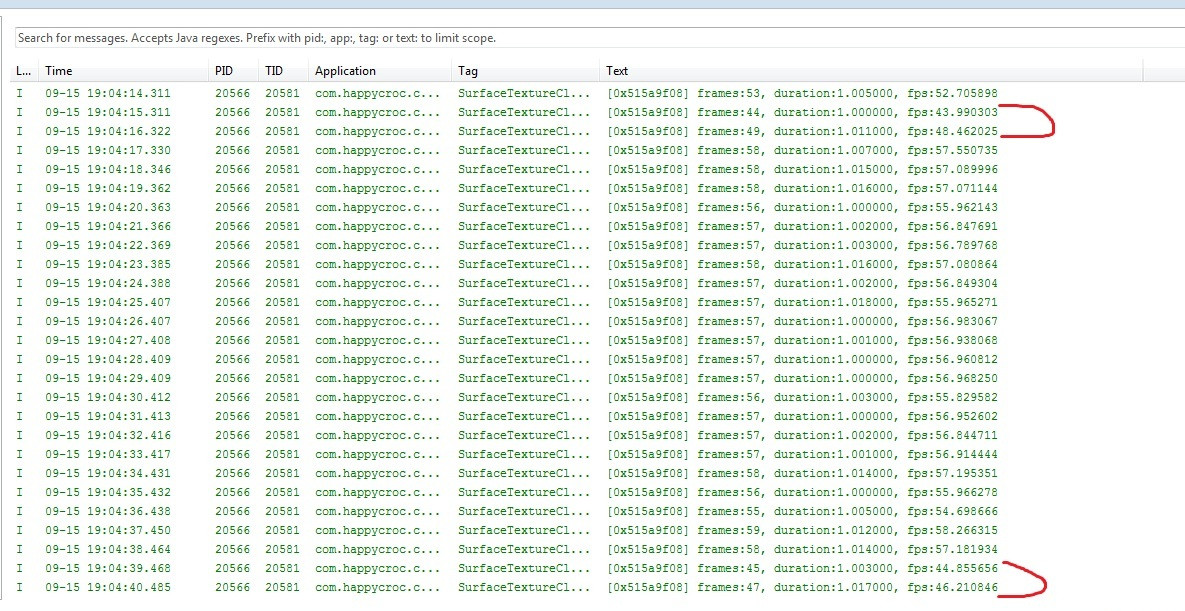Select SurfaceTextureCl... tag in the 19:04:25.407 row
This screenshot has width=1185, height=611.
(524, 302)
